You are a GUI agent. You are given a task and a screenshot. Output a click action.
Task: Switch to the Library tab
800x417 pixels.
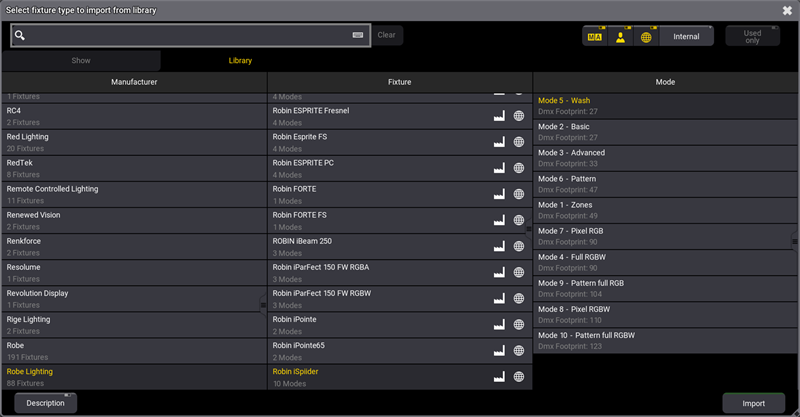click(240, 61)
